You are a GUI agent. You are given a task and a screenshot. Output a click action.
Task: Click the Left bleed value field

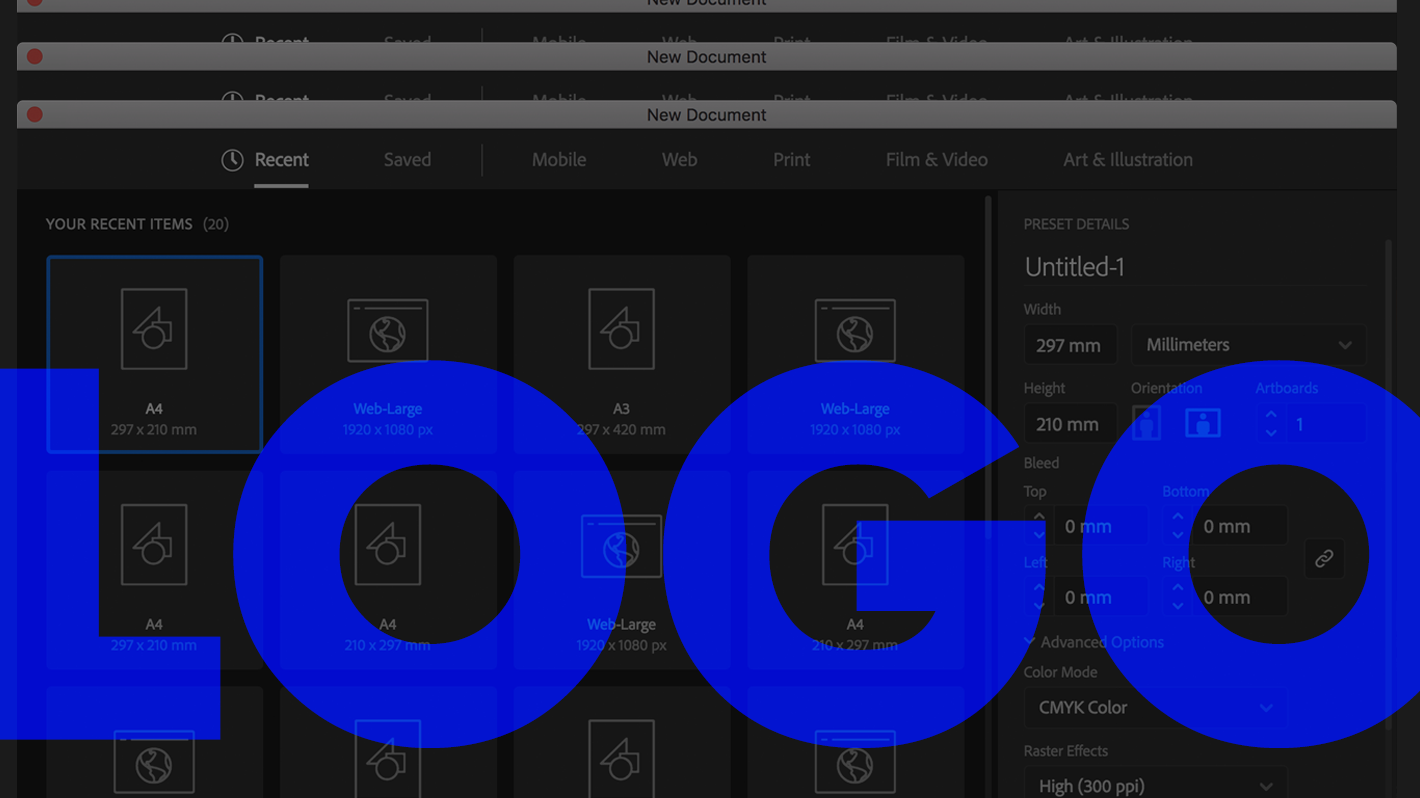(1101, 597)
